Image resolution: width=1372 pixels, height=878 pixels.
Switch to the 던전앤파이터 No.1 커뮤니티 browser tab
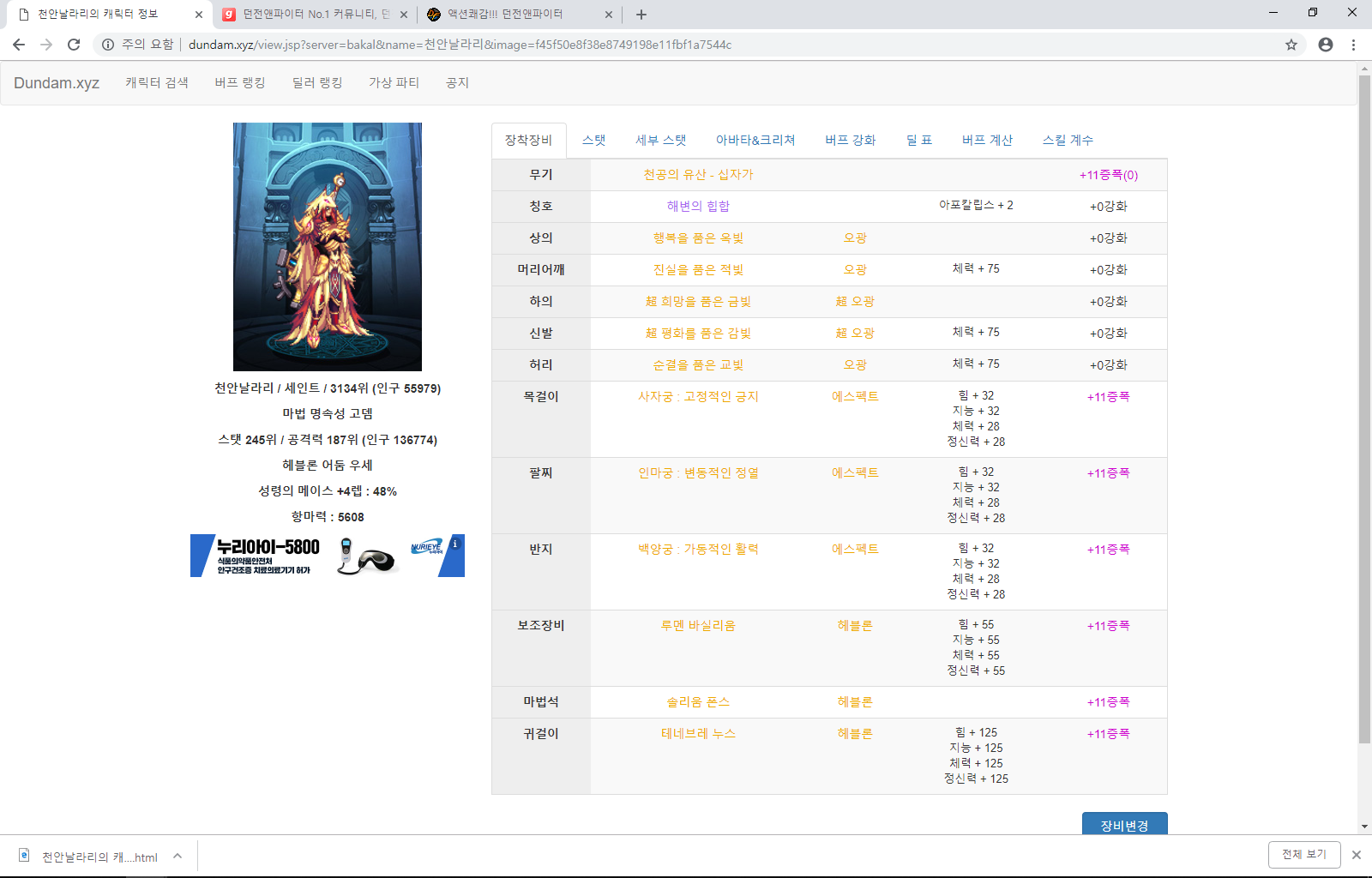tap(315, 15)
